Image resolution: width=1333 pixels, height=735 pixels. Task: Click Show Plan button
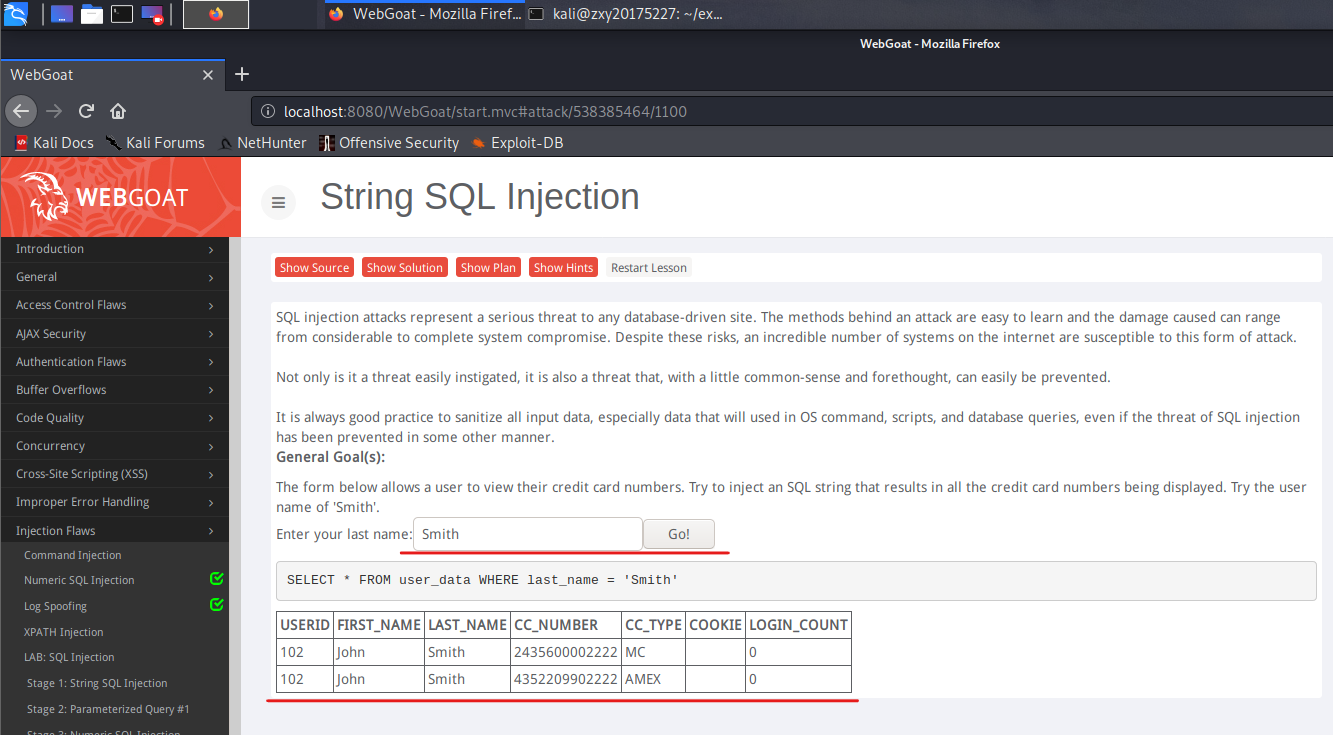tap(489, 267)
